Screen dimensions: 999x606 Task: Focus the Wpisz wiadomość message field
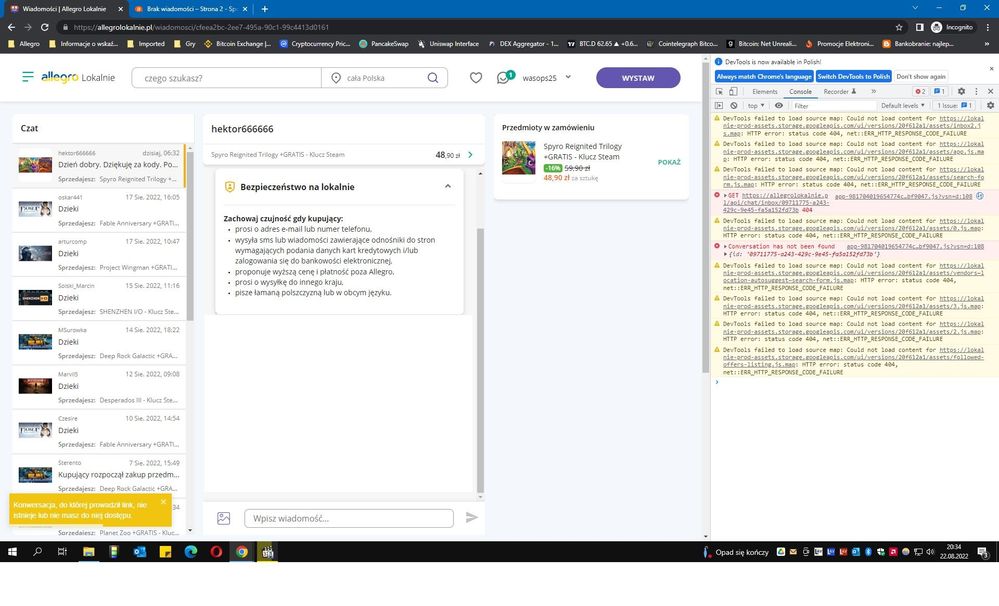coord(349,518)
